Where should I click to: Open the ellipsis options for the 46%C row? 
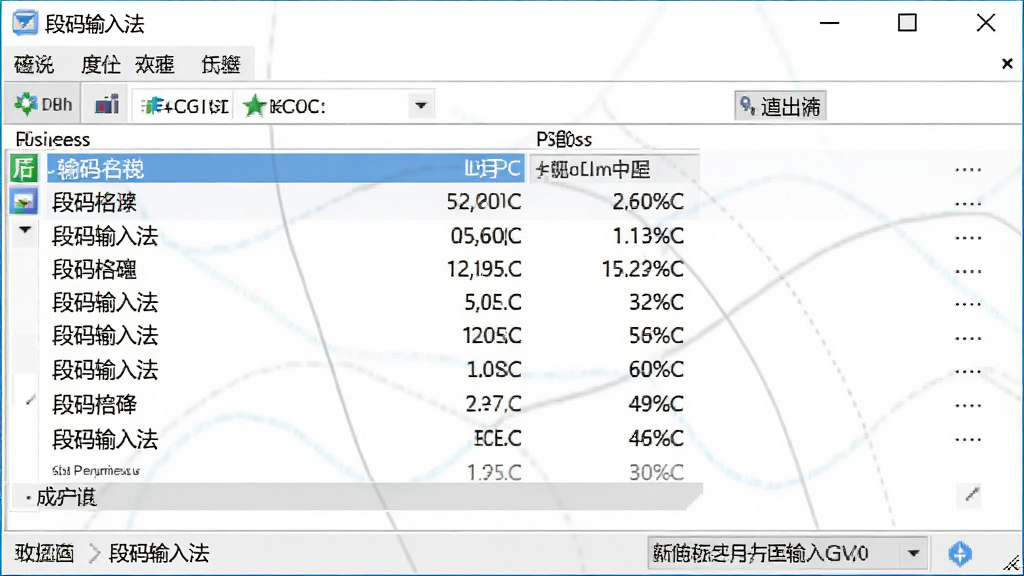coord(968,440)
